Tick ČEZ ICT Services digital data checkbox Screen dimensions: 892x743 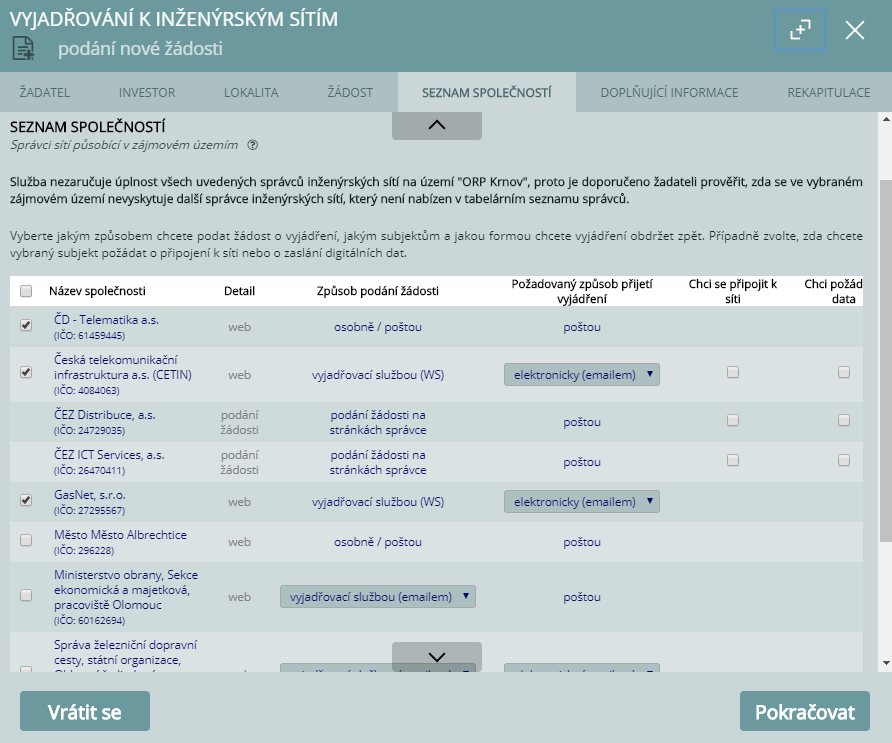844,460
